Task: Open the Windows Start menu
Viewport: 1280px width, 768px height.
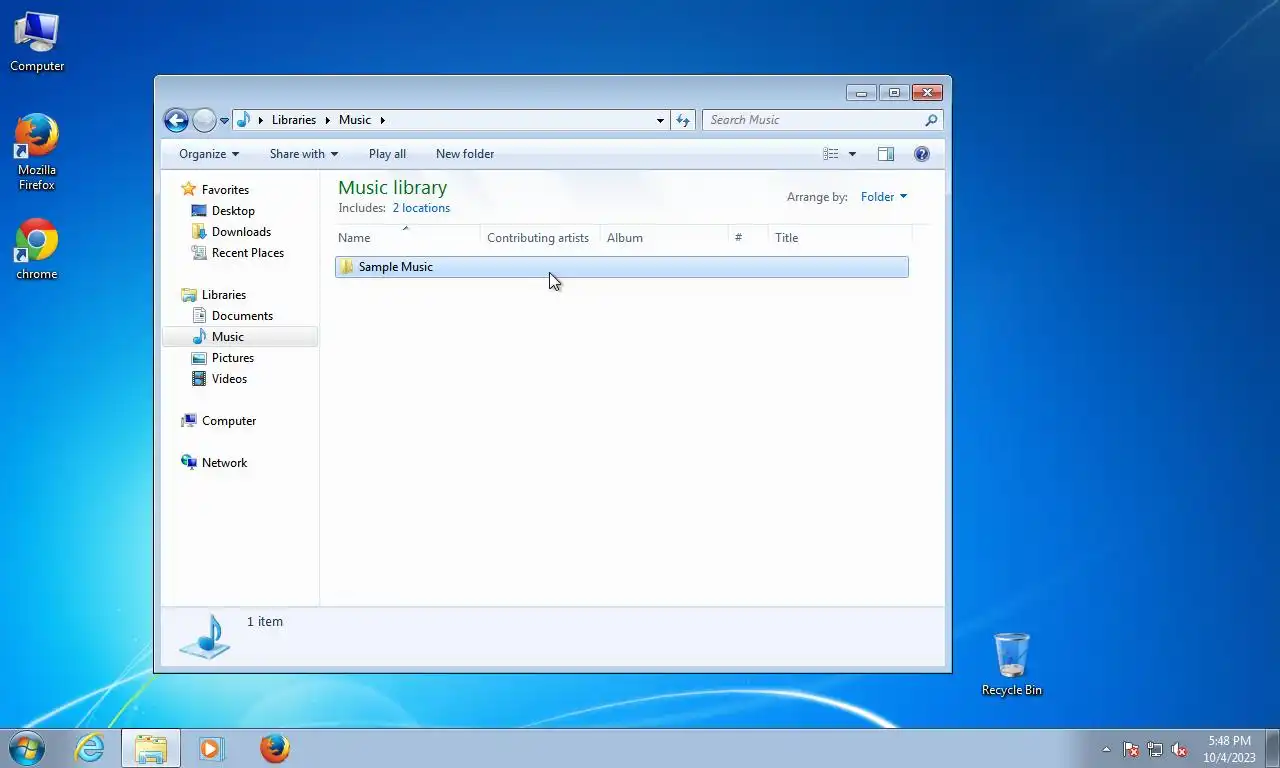Action: pos(27,748)
